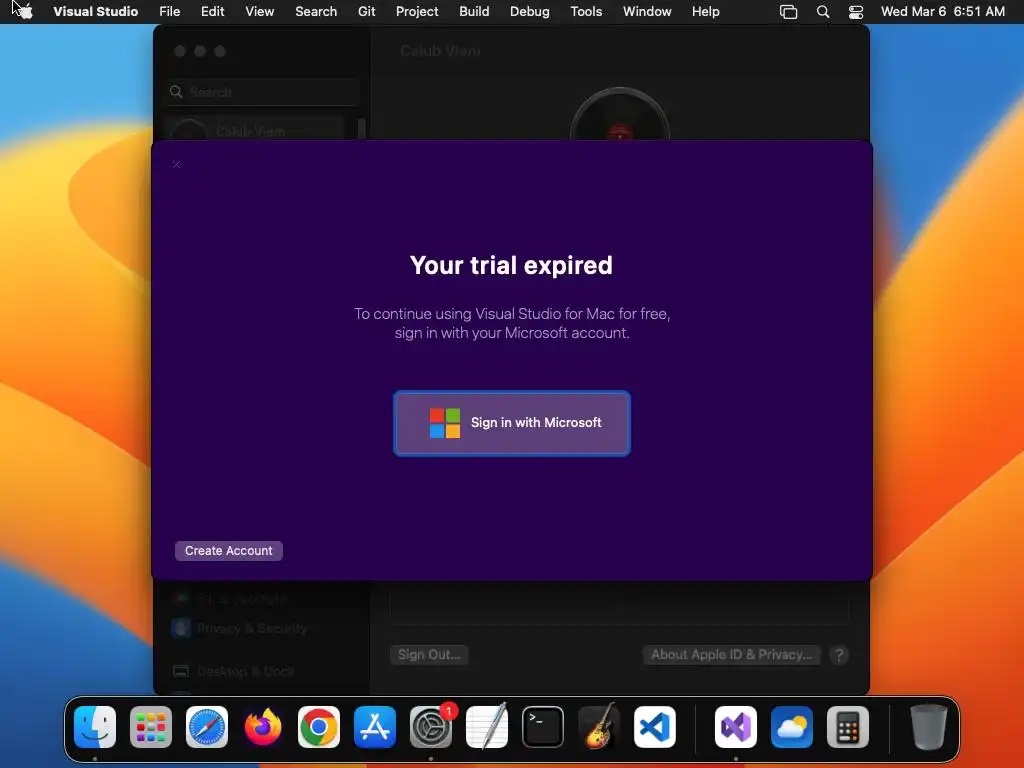This screenshot has width=1024, height=768.
Task: Open Calculator from the Dock
Action: [x=848, y=727]
